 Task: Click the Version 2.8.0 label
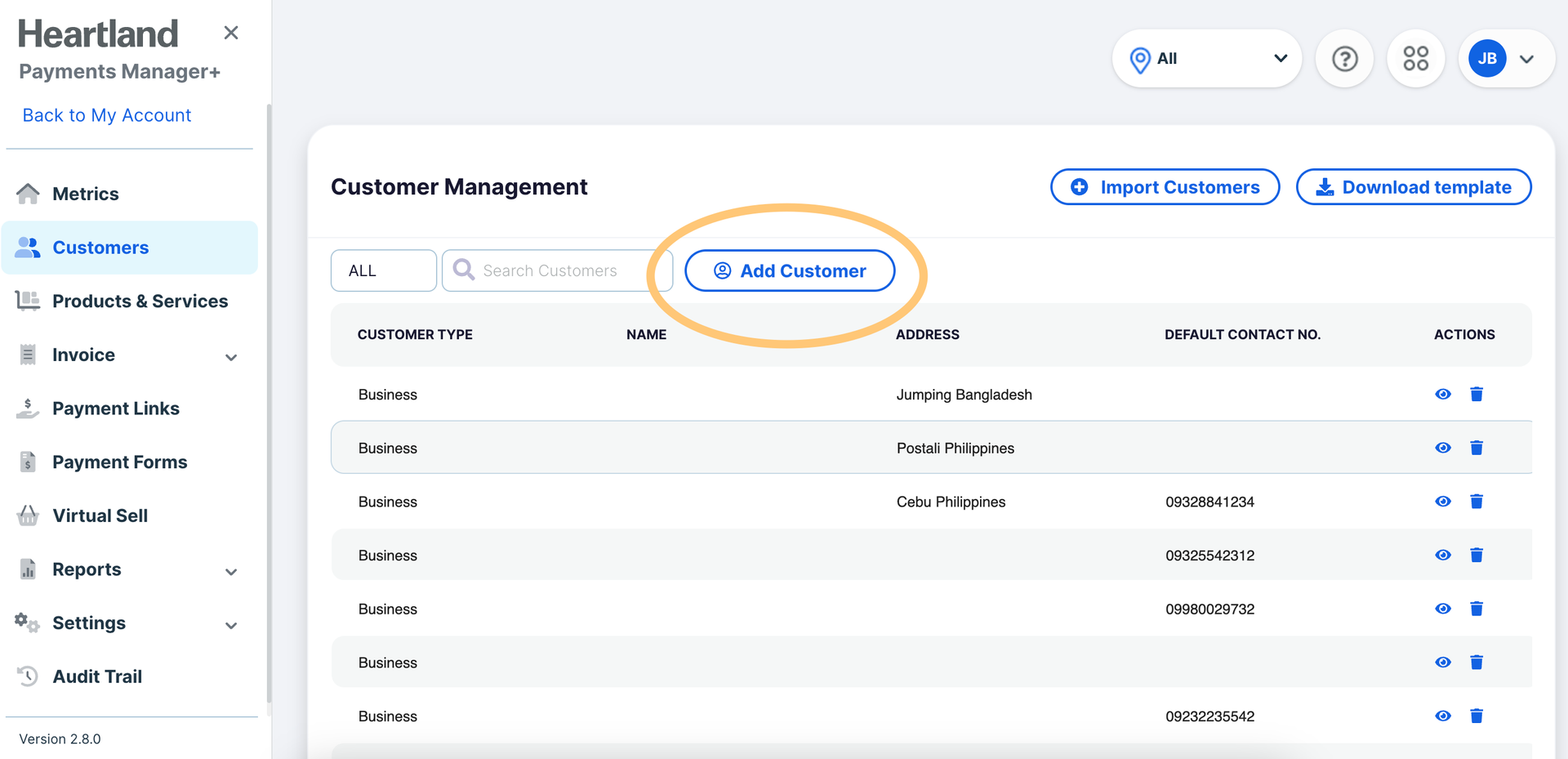(x=60, y=739)
